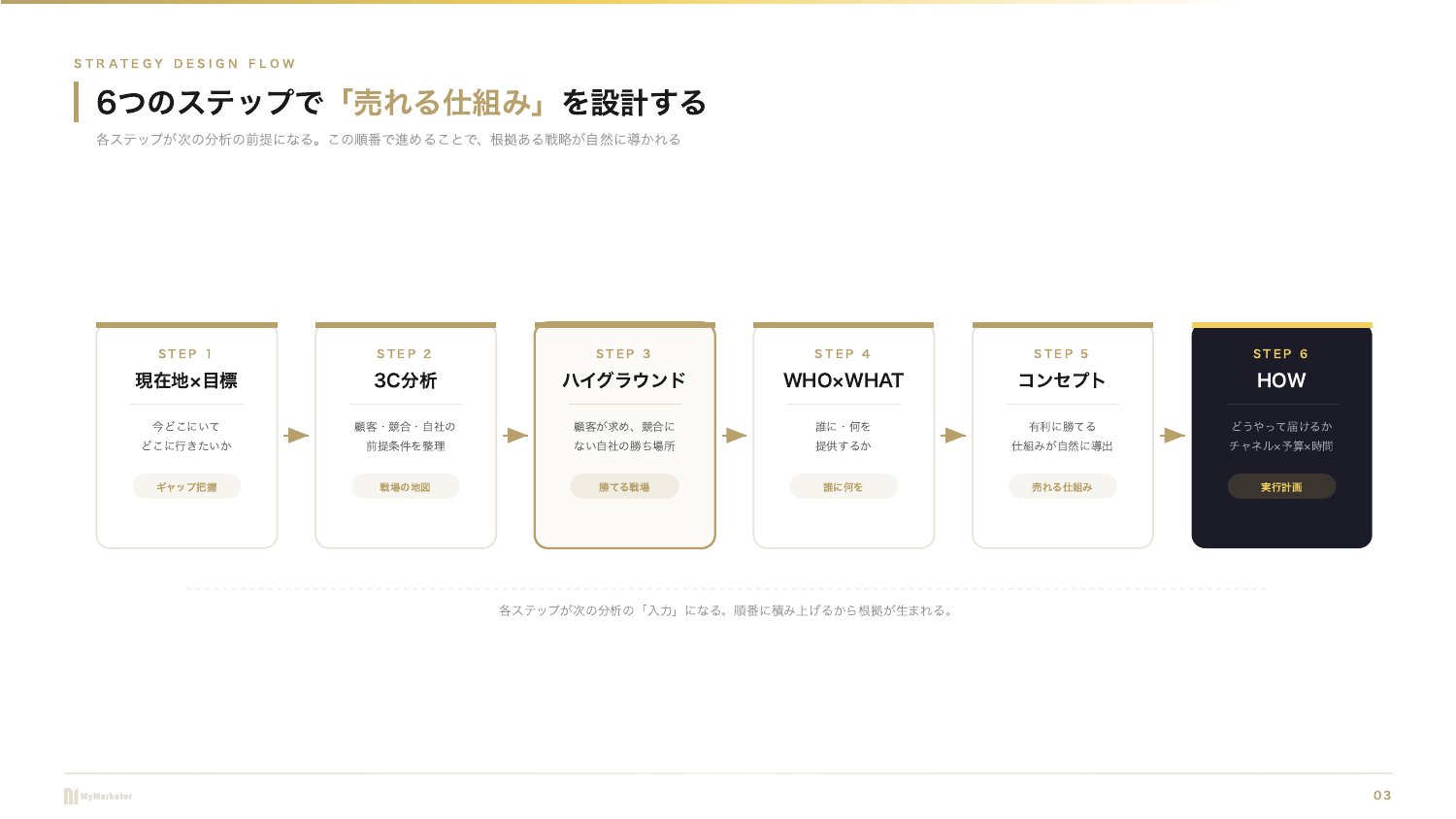Click the MyMarketer logo in the footer

pos(98,797)
